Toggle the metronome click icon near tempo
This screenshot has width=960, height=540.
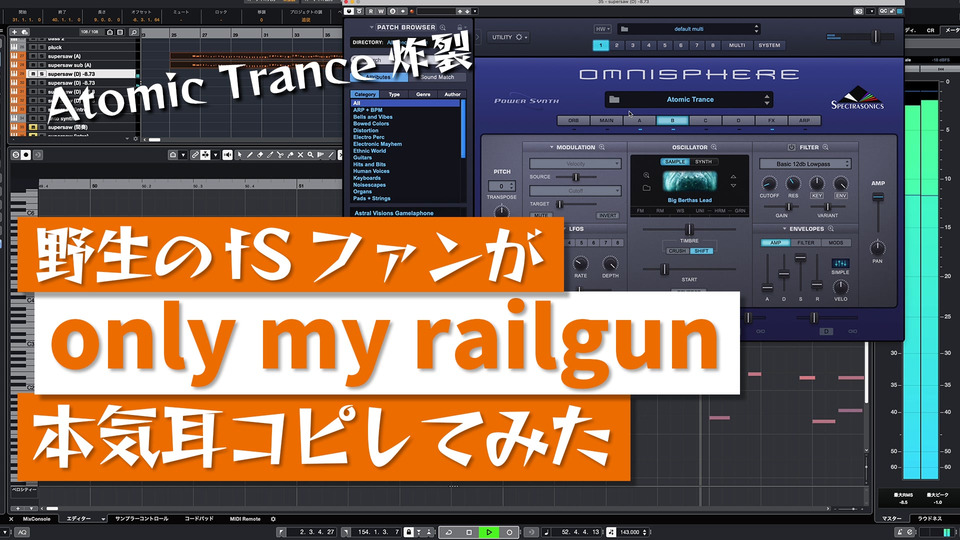coord(610,532)
